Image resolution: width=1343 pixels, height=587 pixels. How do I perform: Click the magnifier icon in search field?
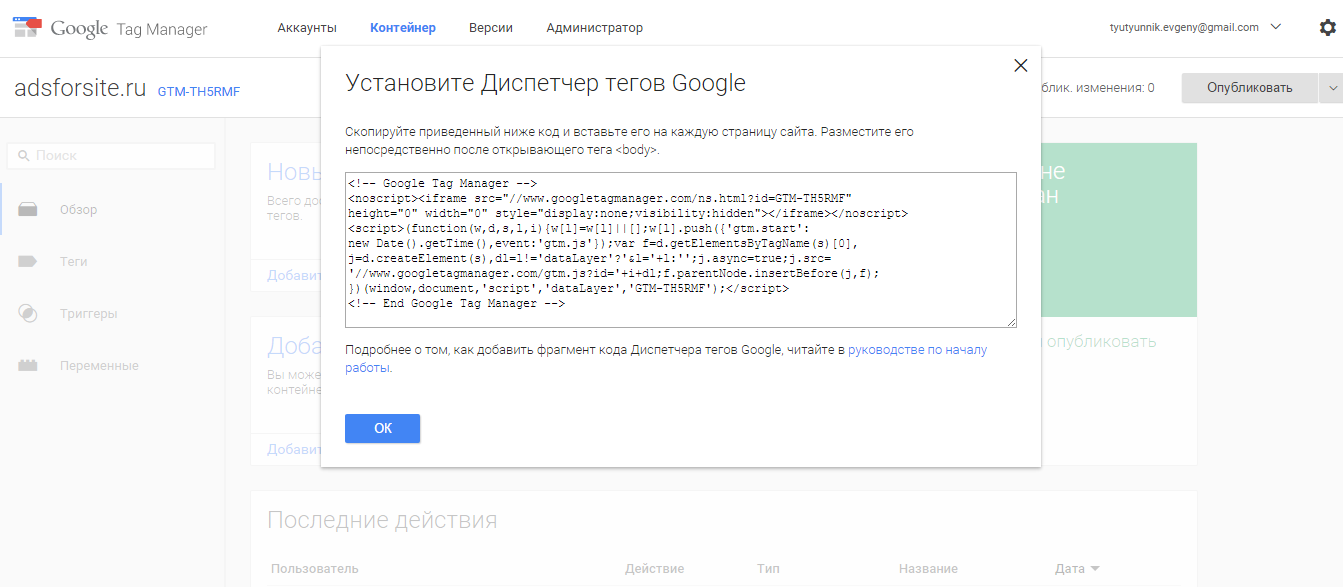click(23, 155)
